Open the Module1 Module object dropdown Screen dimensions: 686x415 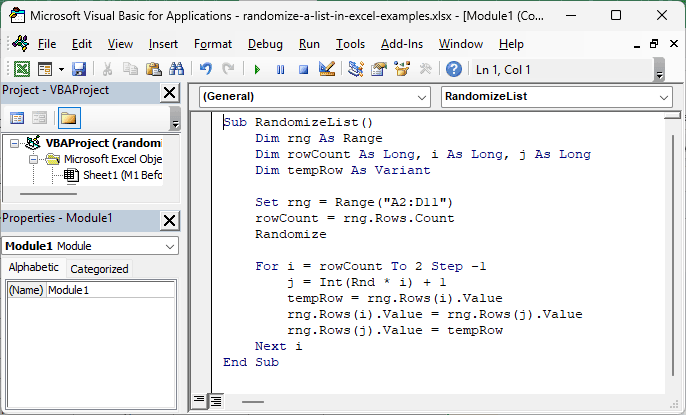(x=170, y=246)
